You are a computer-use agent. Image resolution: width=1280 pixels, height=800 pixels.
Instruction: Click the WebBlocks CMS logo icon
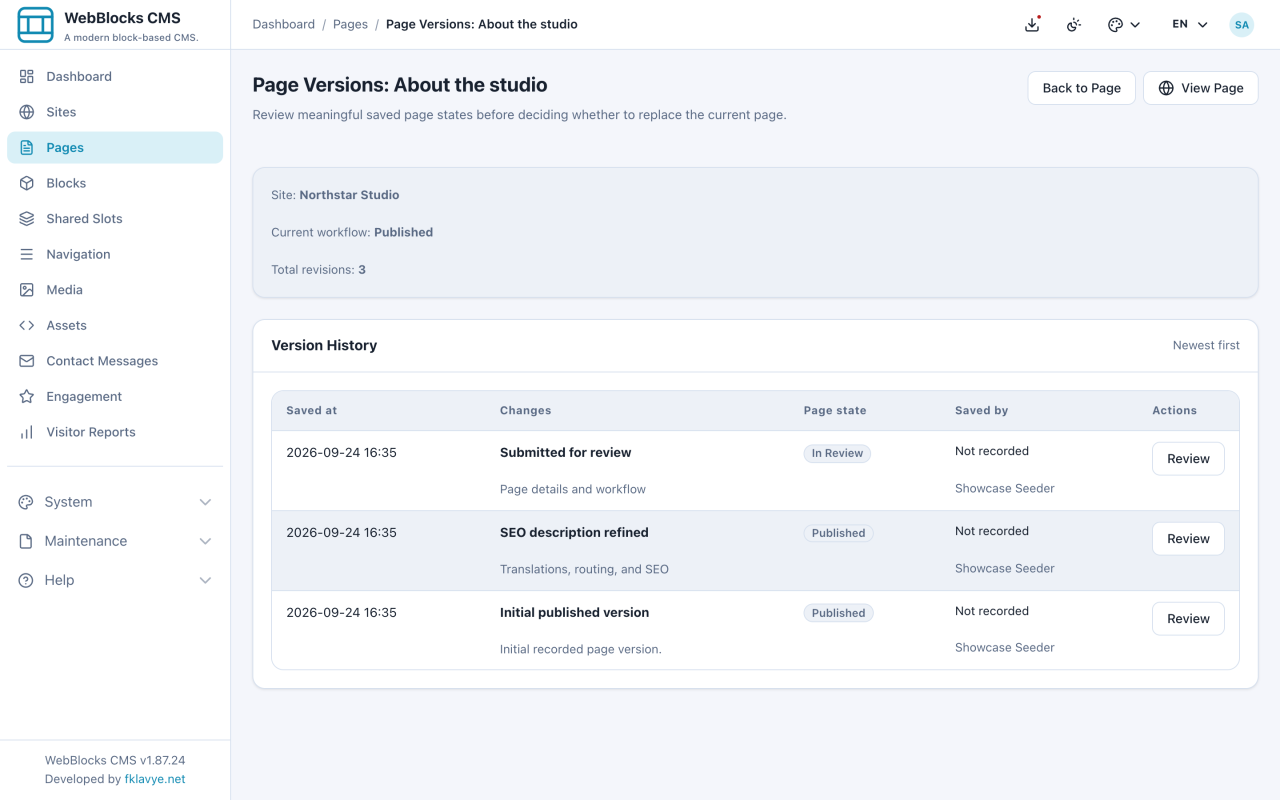pyautogui.click(x=36, y=25)
